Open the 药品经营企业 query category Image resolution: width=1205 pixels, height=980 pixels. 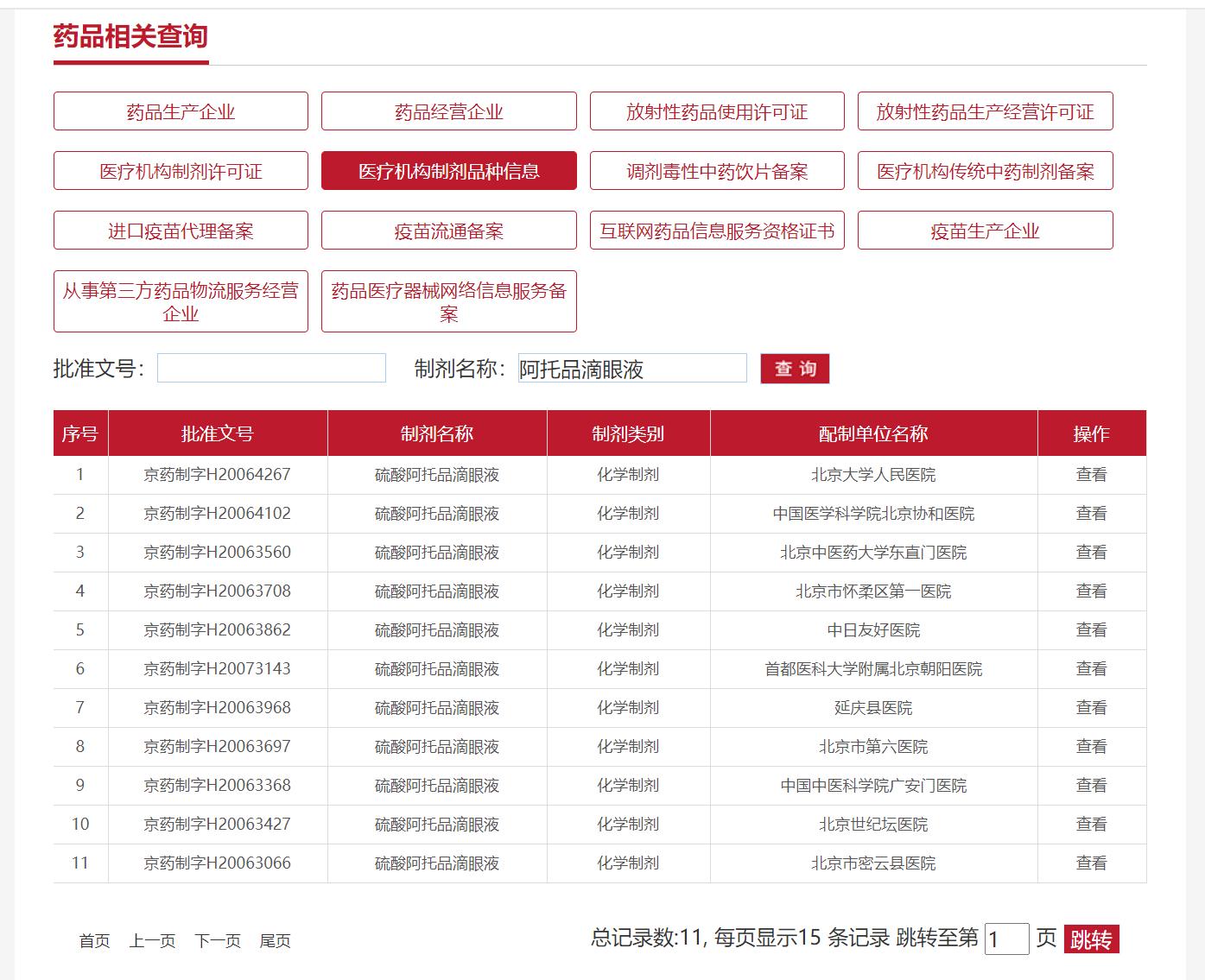pyautogui.click(x=448, y=111)
